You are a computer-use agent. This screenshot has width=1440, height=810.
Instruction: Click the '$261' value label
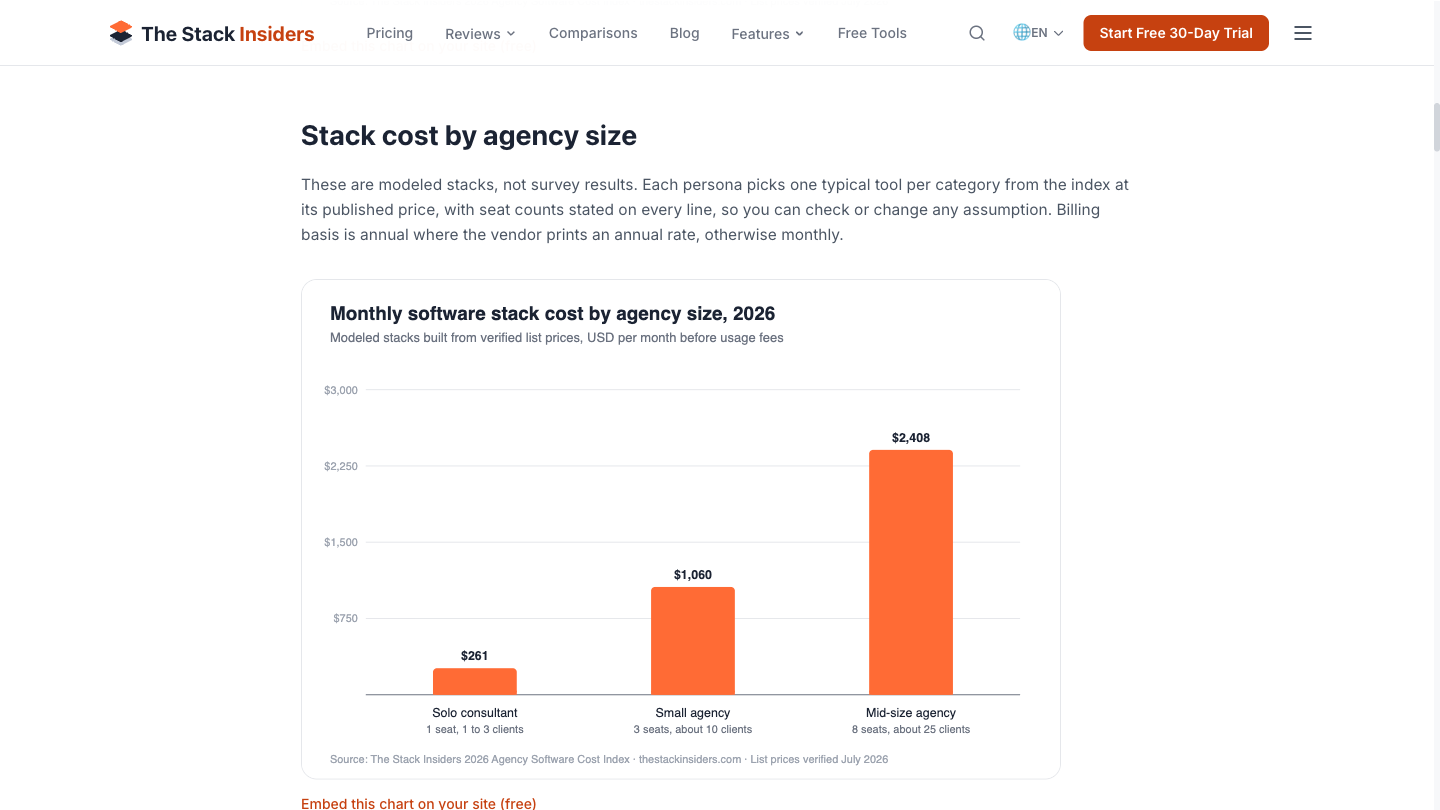pyautogui.click(x=475, y=656)
